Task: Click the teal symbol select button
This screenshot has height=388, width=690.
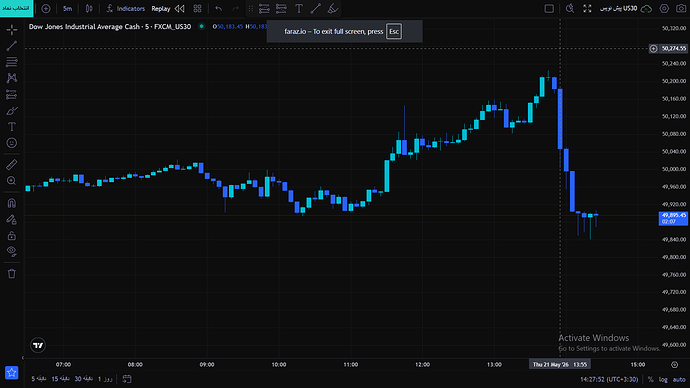Action: pos(16,8)
